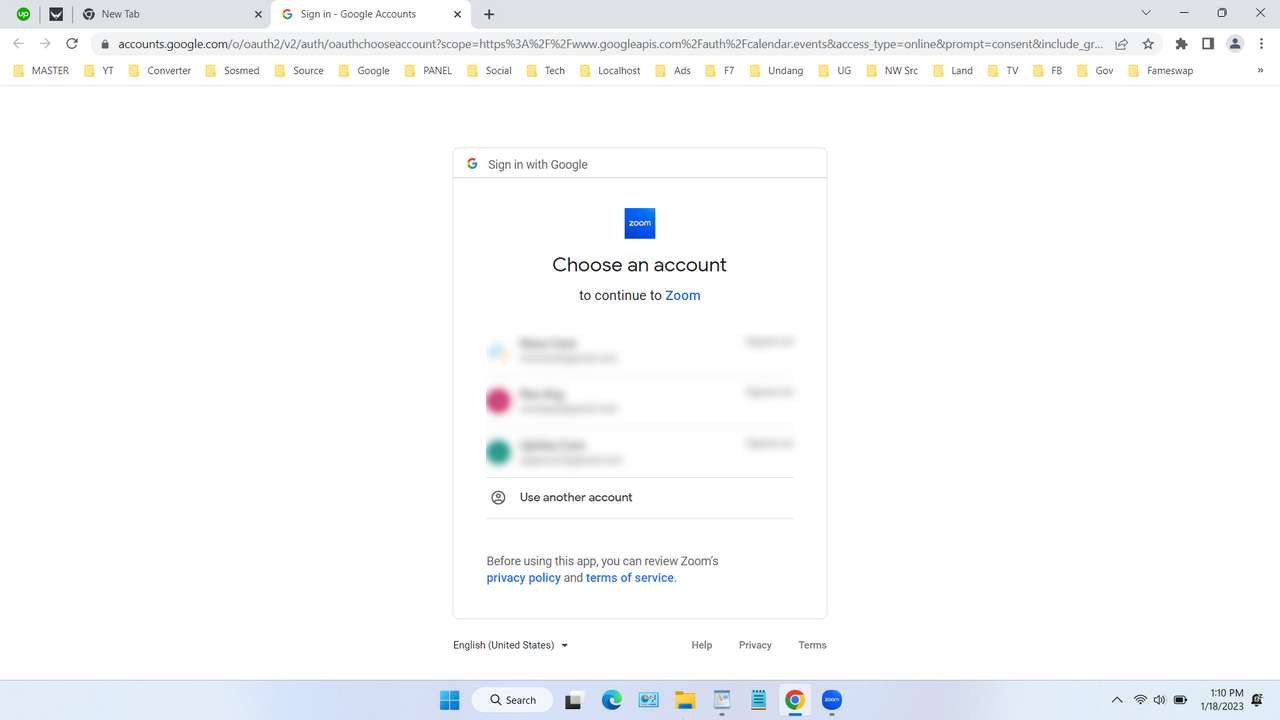
Task: Close the Google Accounts sign-in tab
Action: click(458, 14)
